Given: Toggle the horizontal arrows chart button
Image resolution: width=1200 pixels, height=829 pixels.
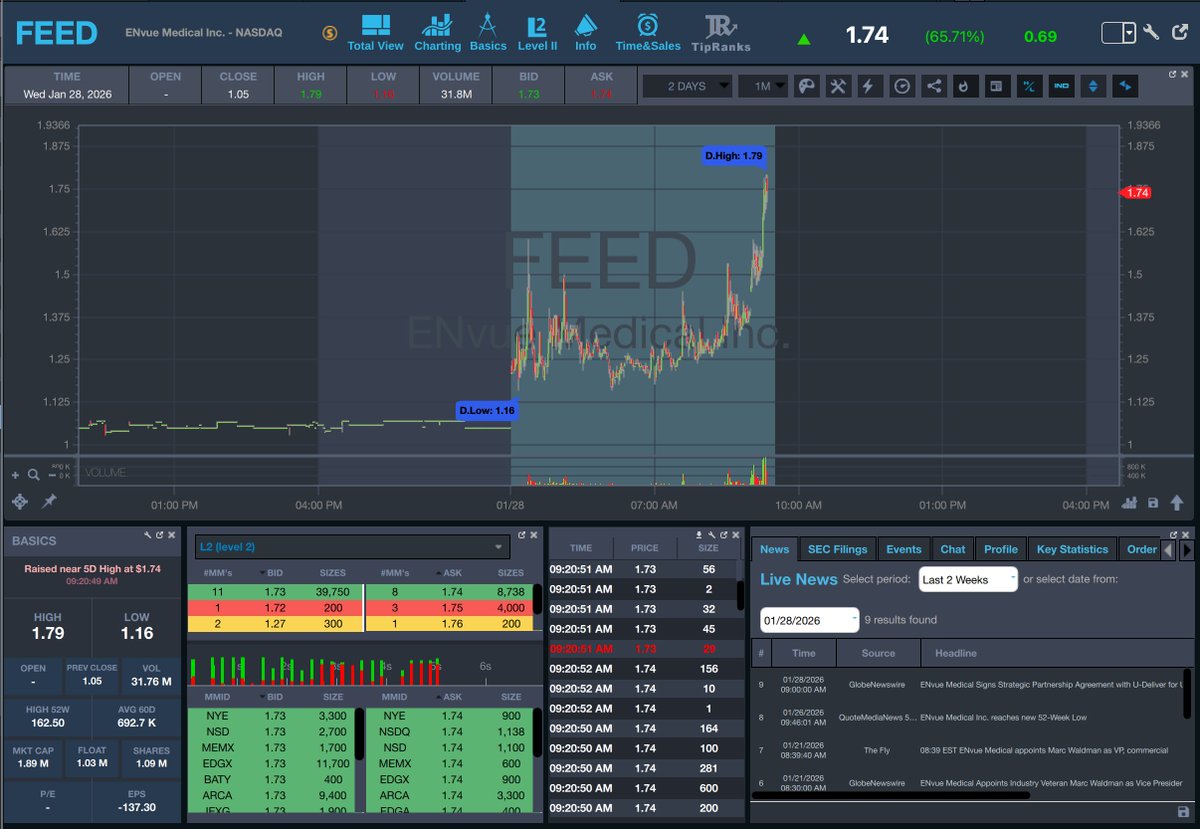Looking at the screenshot, I should click(x=1125, y=86).
